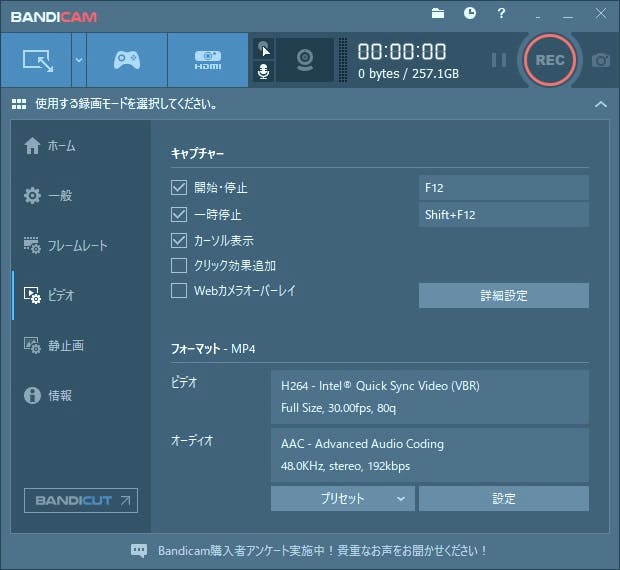
Task: Start recording with the REC button
Action: [550, 60]
